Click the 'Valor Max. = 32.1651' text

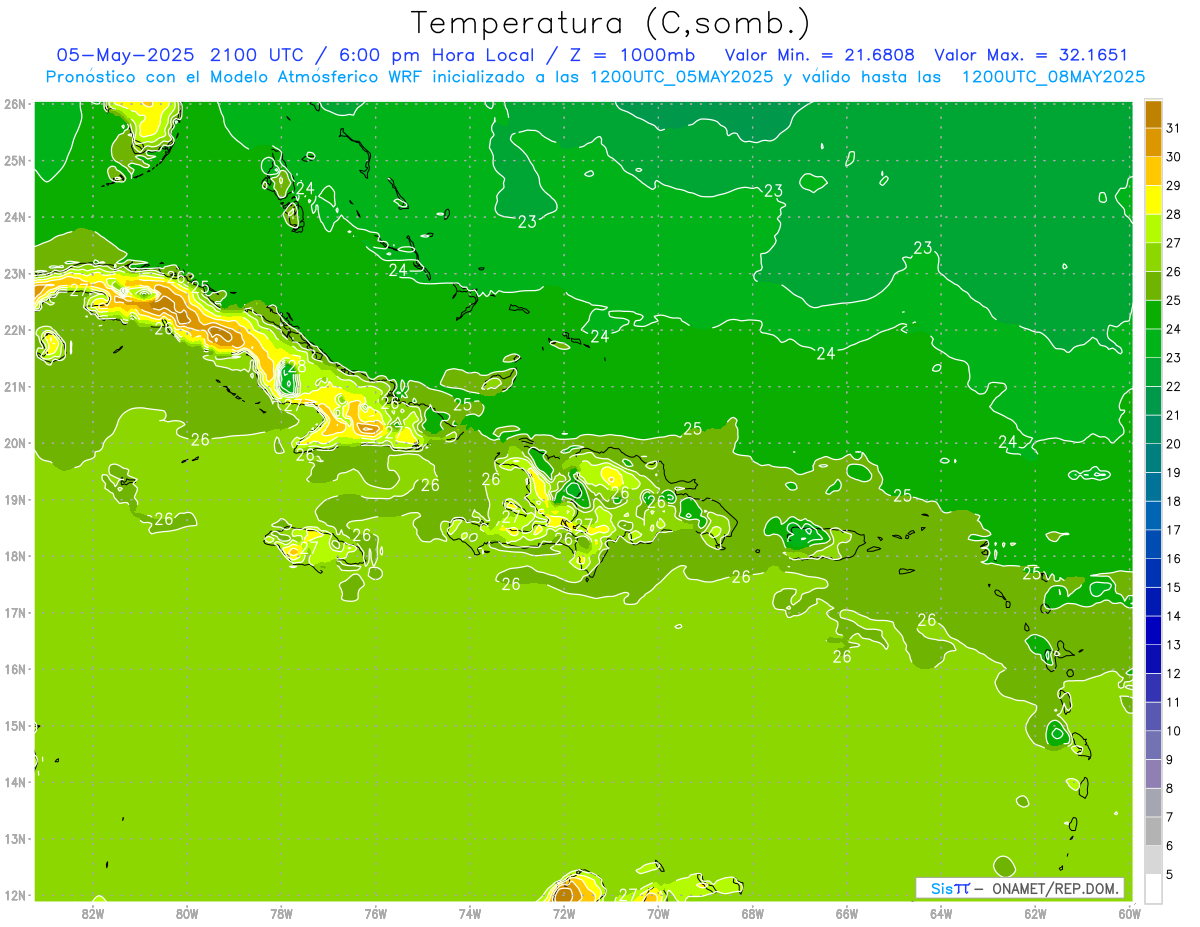tap(1031, 55)
